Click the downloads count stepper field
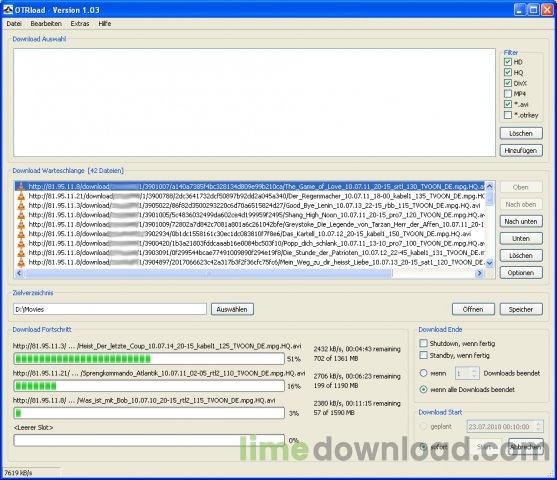 [467, 373]
